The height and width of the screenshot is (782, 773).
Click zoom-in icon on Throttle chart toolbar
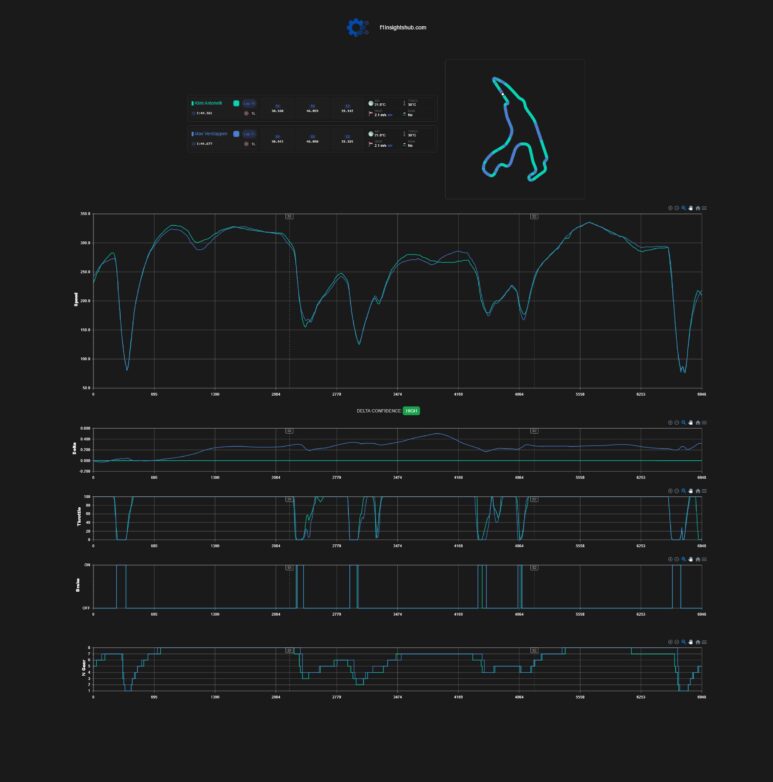tap(670, 491)
